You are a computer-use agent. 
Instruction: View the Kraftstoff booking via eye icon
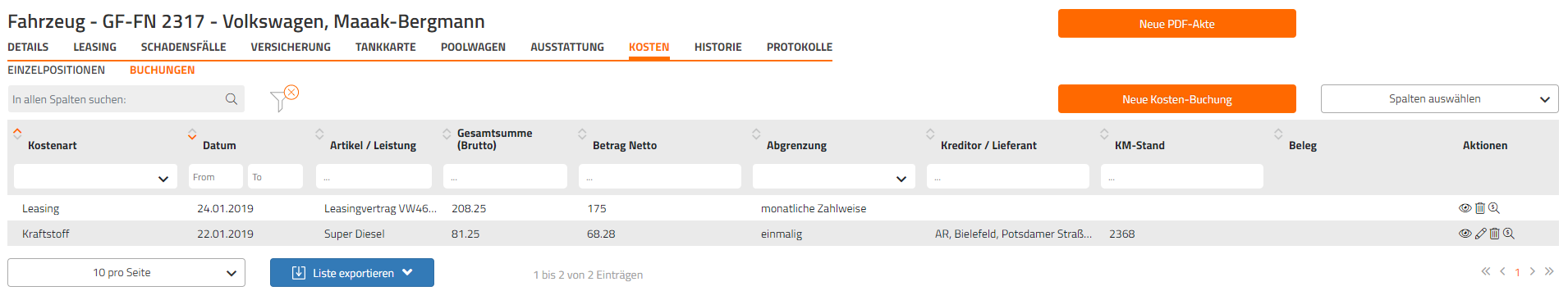pyautogui.click(x=1465, y=234)
